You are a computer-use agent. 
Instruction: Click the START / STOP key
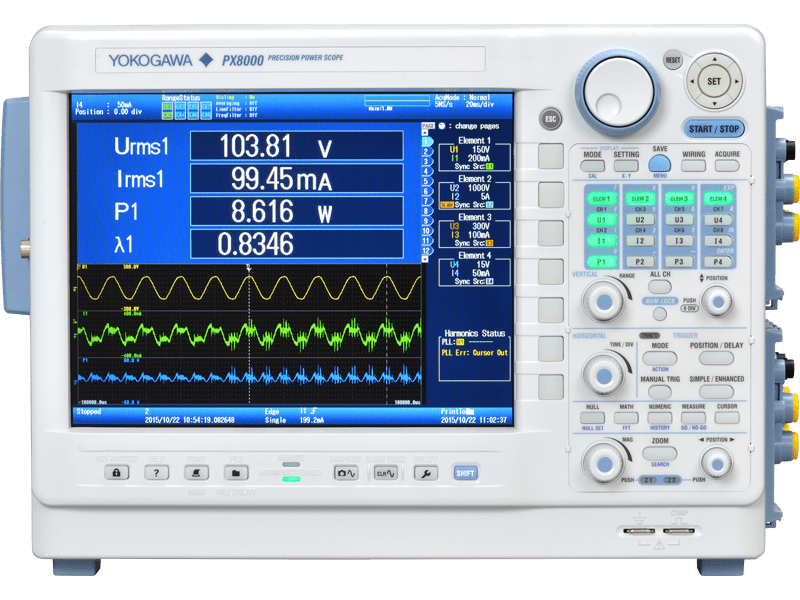[x=714, y=129]
